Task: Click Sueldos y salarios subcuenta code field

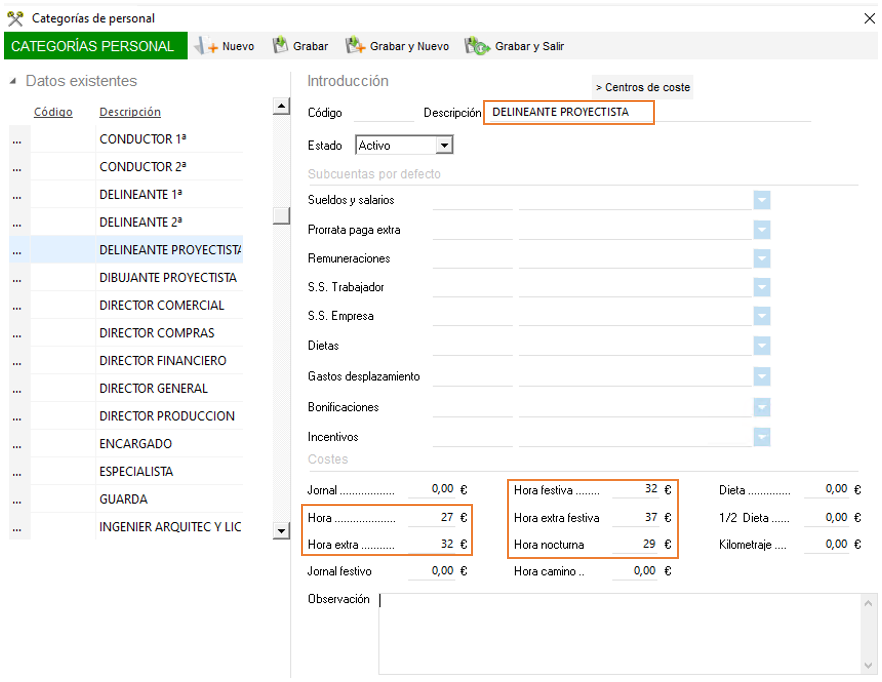Action: pyautogui.click(x=472, y=200)
